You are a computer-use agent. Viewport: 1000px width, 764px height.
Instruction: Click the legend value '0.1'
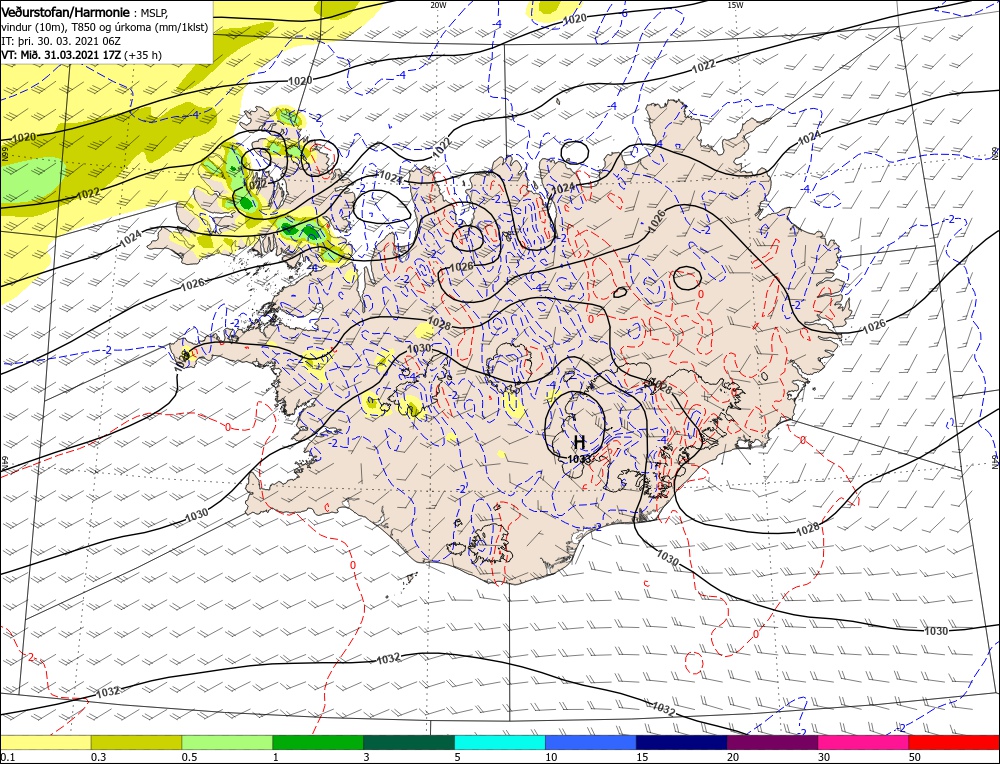pos(6,757)
